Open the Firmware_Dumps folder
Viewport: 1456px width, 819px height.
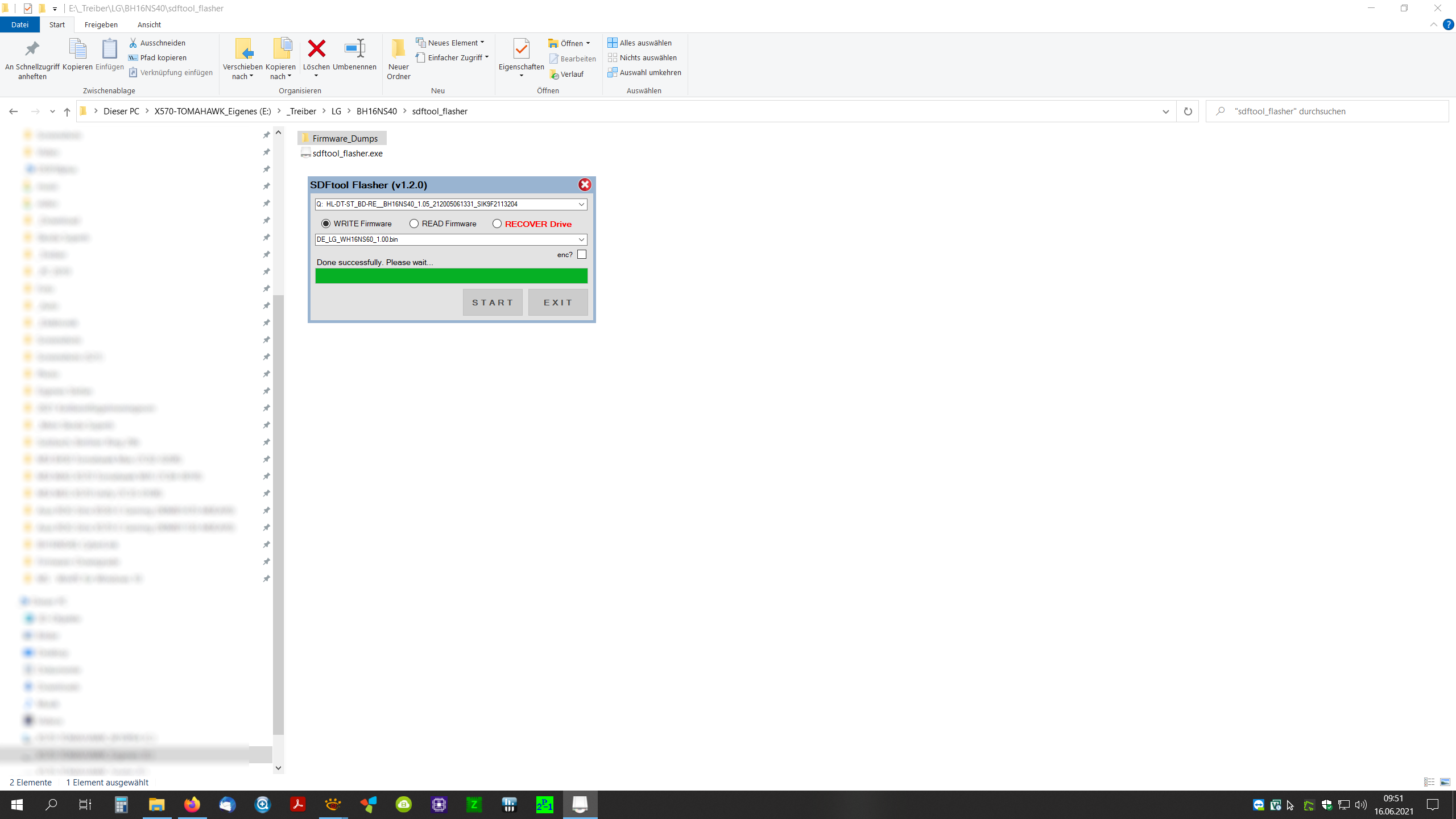click(342, 138)
